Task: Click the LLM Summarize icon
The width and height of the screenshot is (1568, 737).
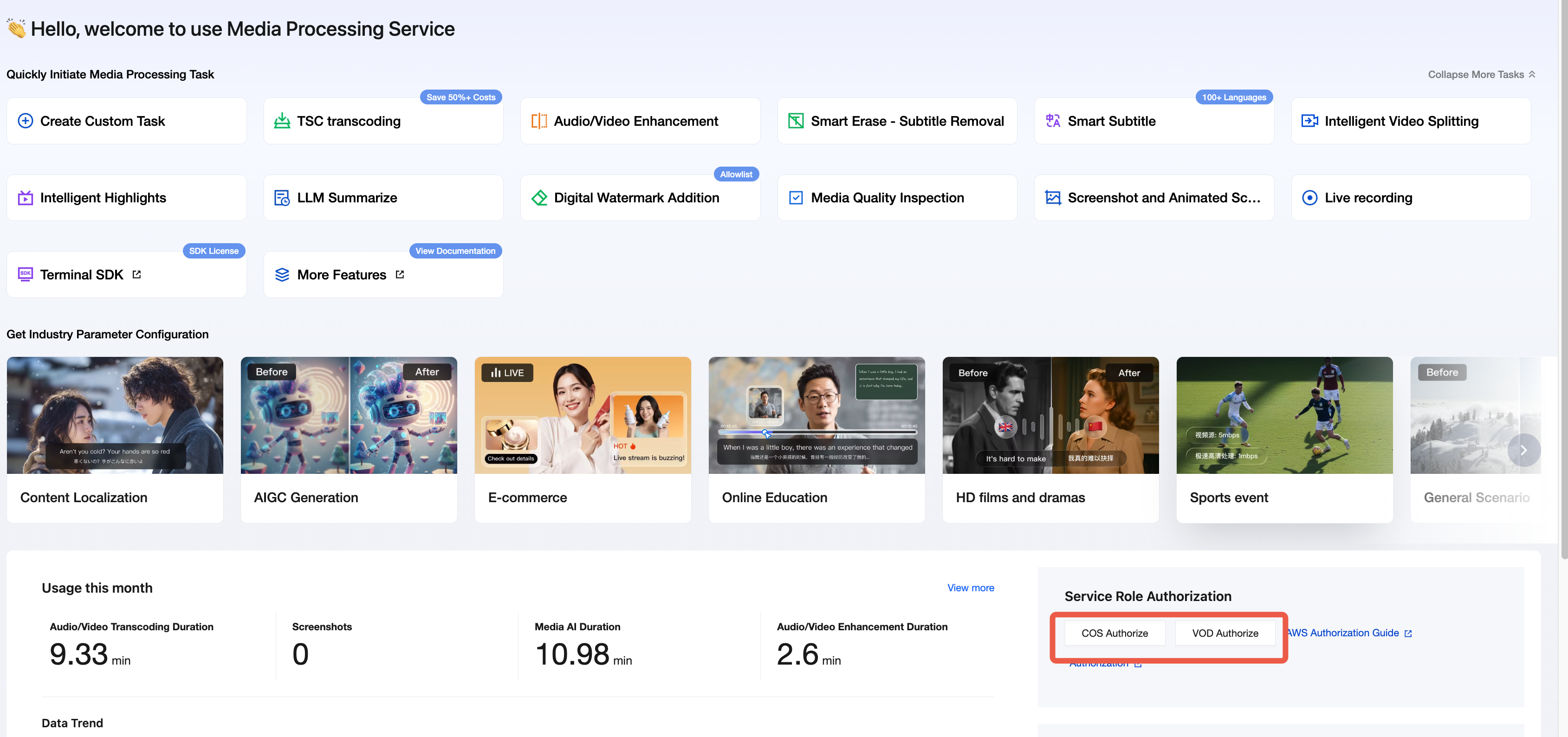Action: (282, 198)
